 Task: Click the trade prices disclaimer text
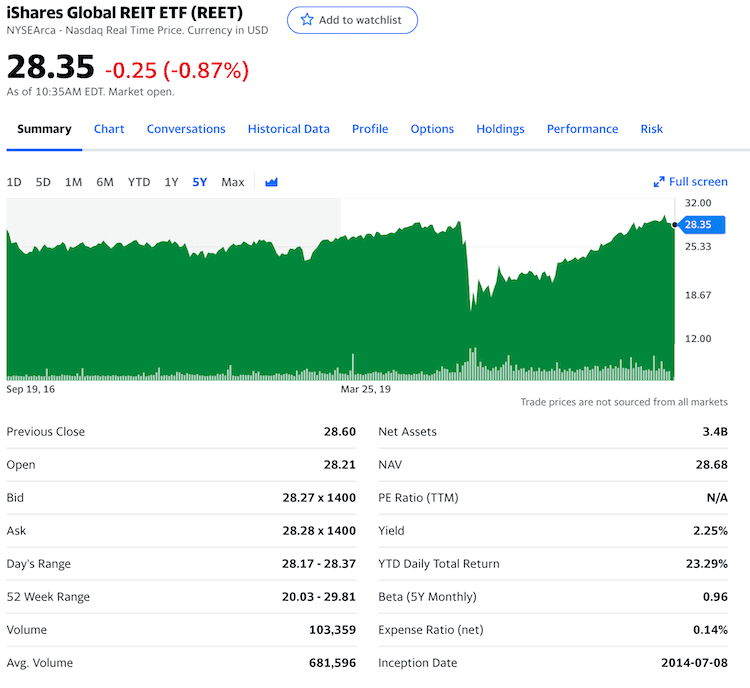coord(624,402)
